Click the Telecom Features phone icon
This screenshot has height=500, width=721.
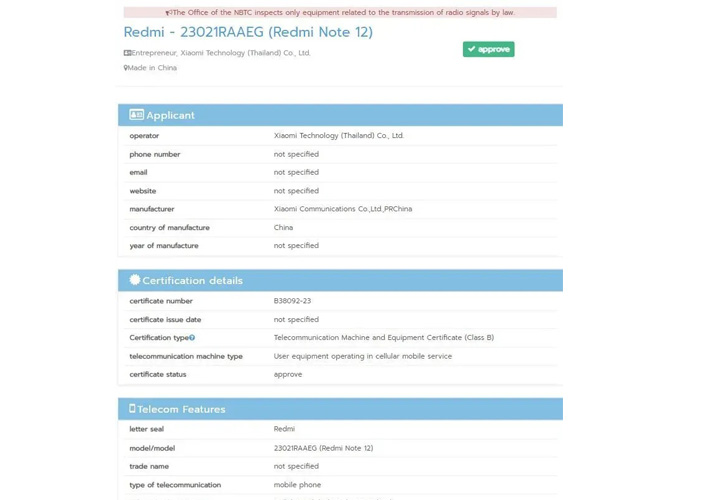[132, 409]
